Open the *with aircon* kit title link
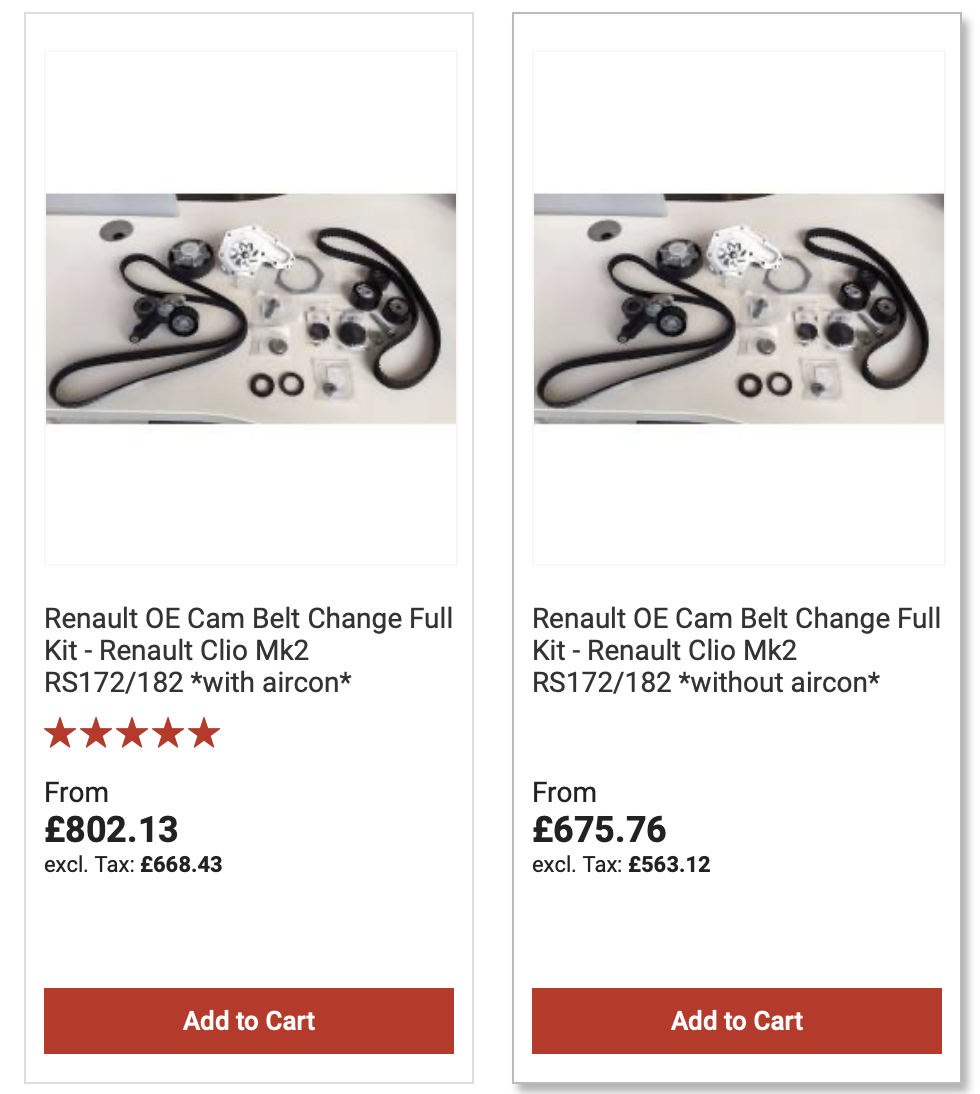This screenshot has width=980, height=1094. [249, 650]
